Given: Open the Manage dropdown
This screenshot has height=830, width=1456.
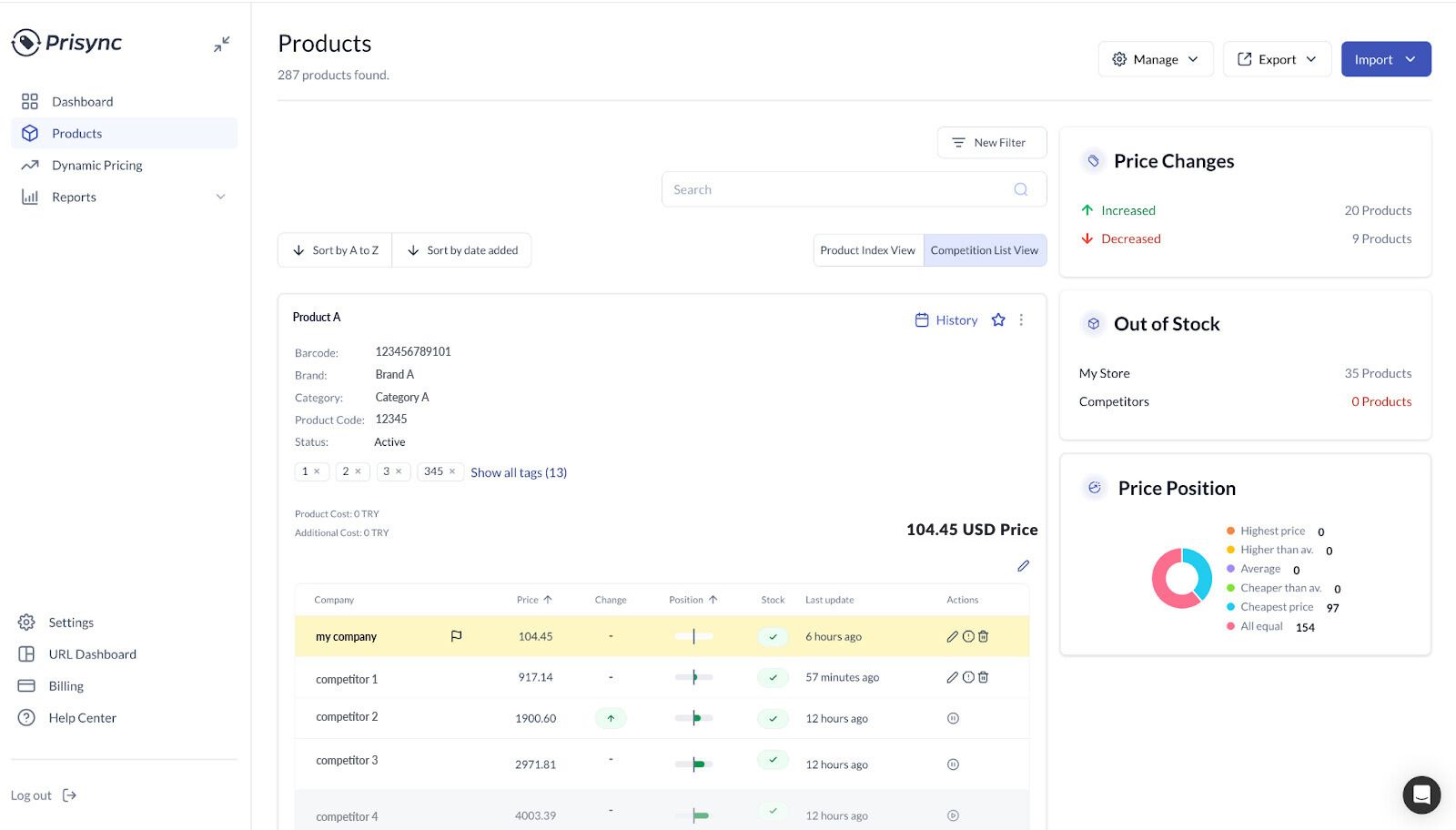Looking at the screenshot, I should pos(1155,59).
